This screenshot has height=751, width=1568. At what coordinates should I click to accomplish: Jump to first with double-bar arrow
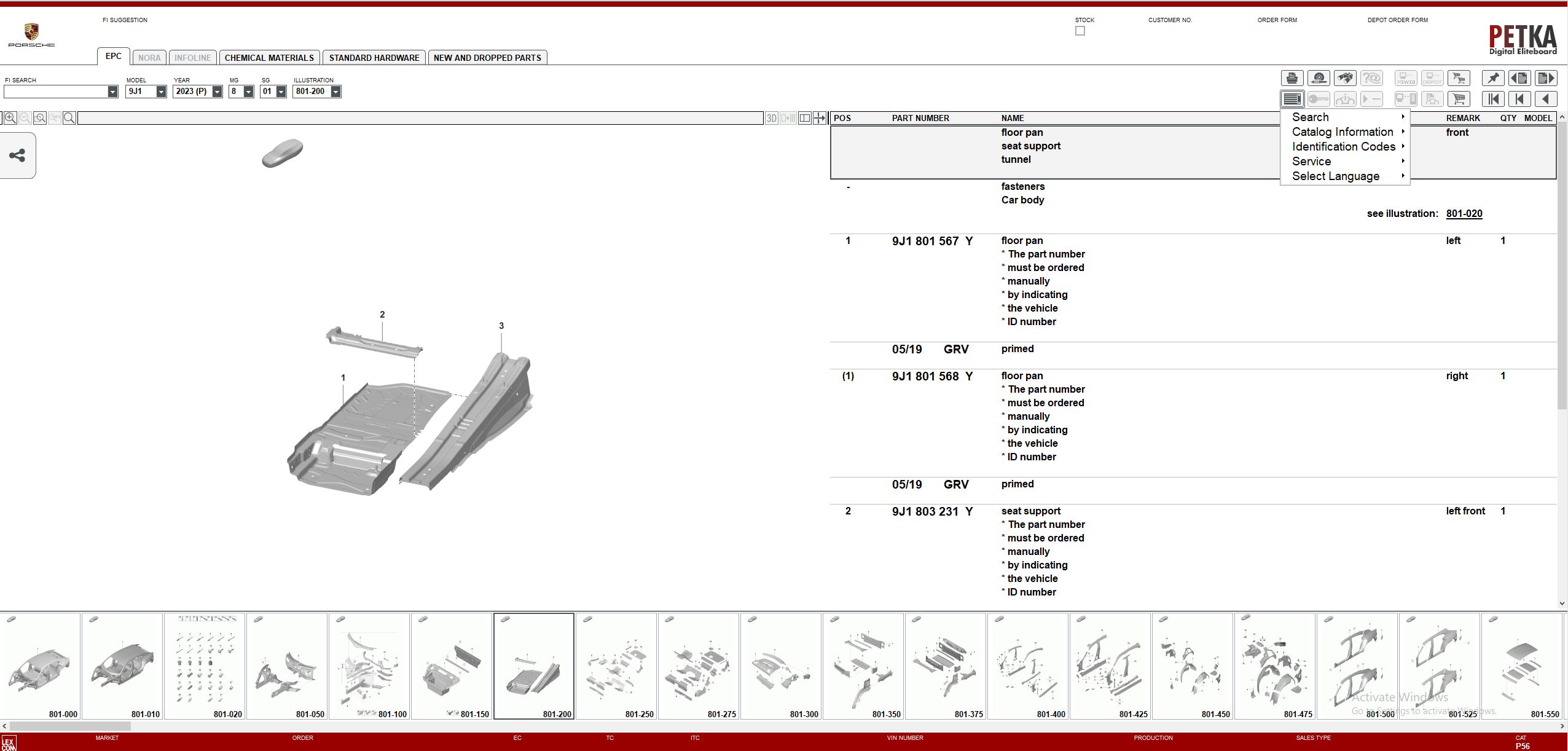click(1493, 99)
